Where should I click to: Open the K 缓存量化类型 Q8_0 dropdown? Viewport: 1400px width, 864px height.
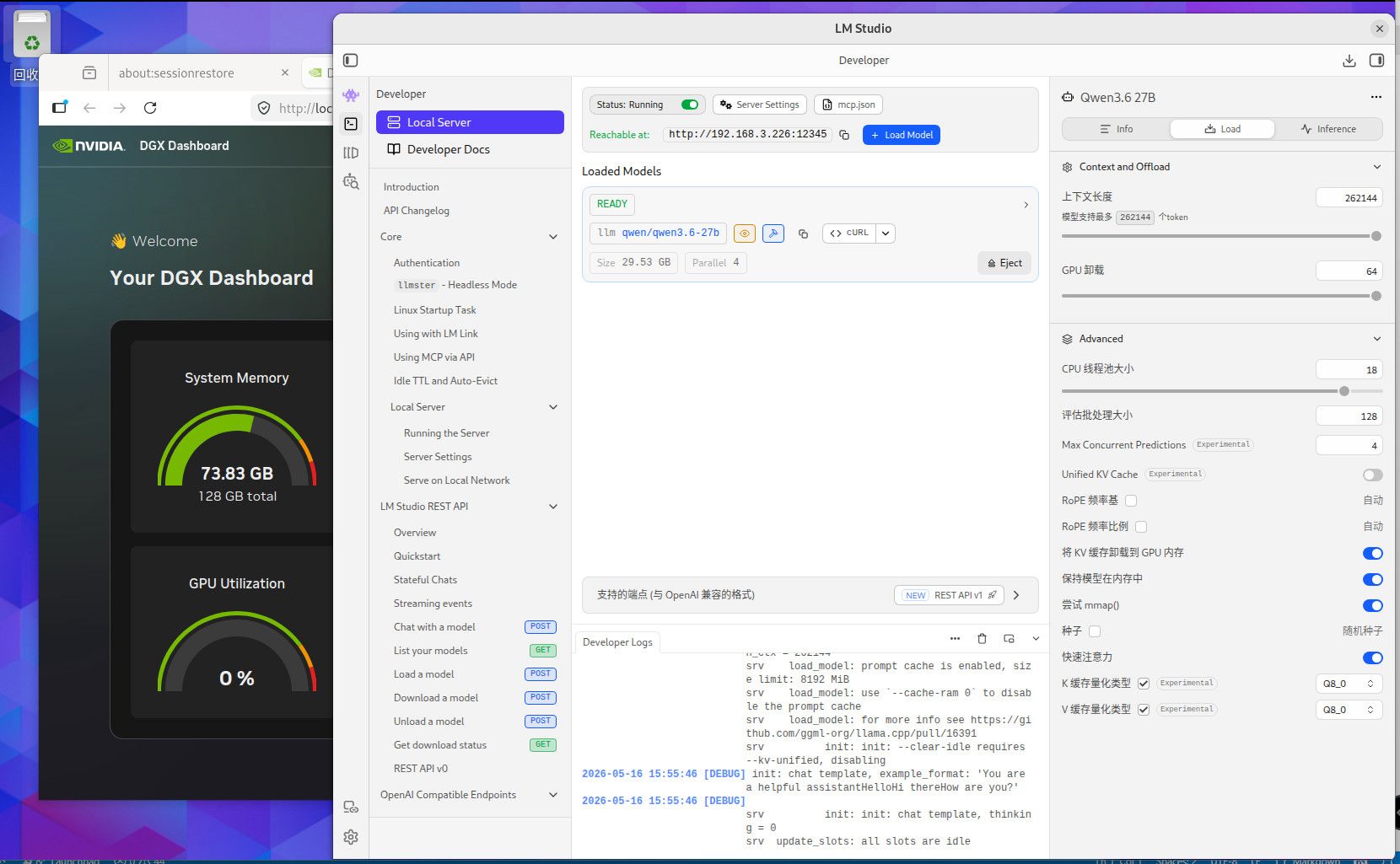(x=1349, y=684)
